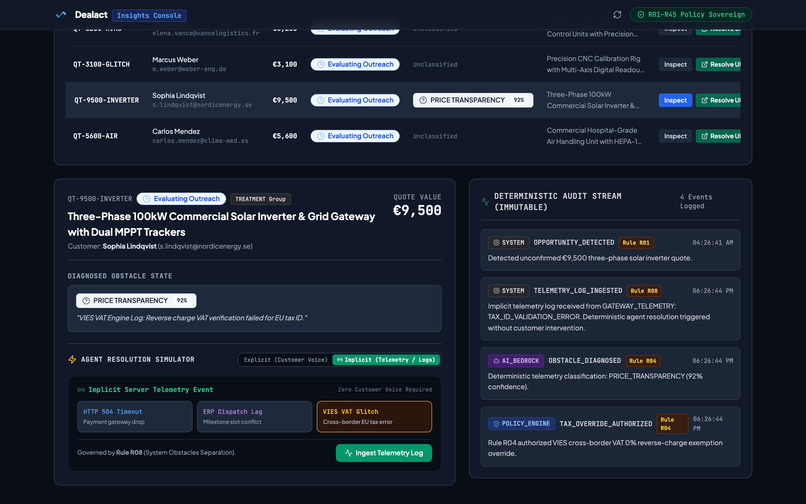This screenshot has width=806, height=504.
Task: Click Rule R04 badge on OBSTACLE_DIAGNOSED event
Action: click(x=643, y=361)
